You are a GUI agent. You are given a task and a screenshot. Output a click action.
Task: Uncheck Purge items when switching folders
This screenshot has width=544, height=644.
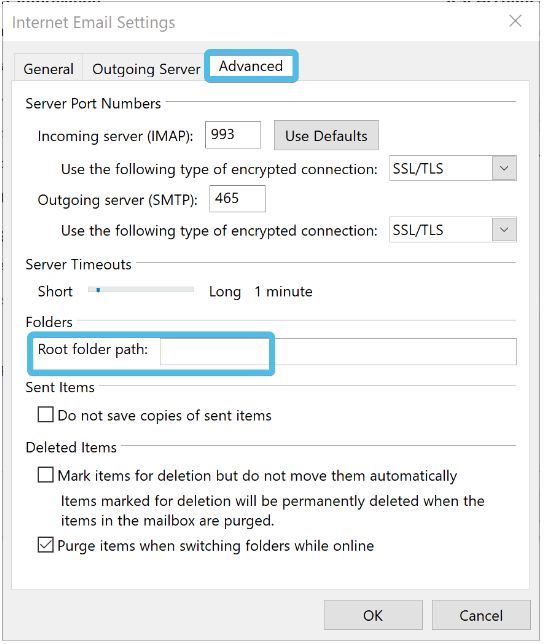click(46, 545)
